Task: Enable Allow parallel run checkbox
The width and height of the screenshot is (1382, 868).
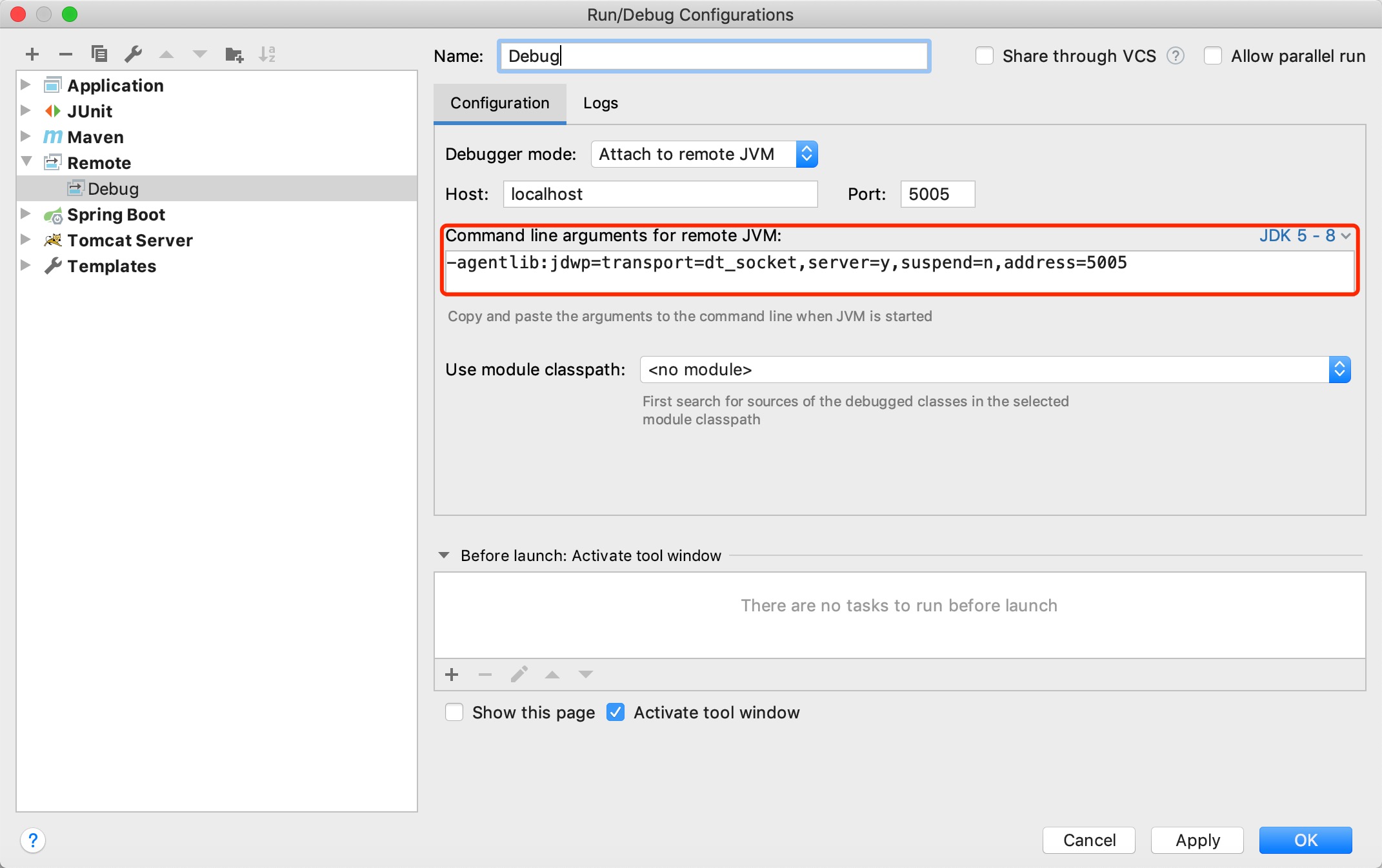Action: click(1213, 56)
